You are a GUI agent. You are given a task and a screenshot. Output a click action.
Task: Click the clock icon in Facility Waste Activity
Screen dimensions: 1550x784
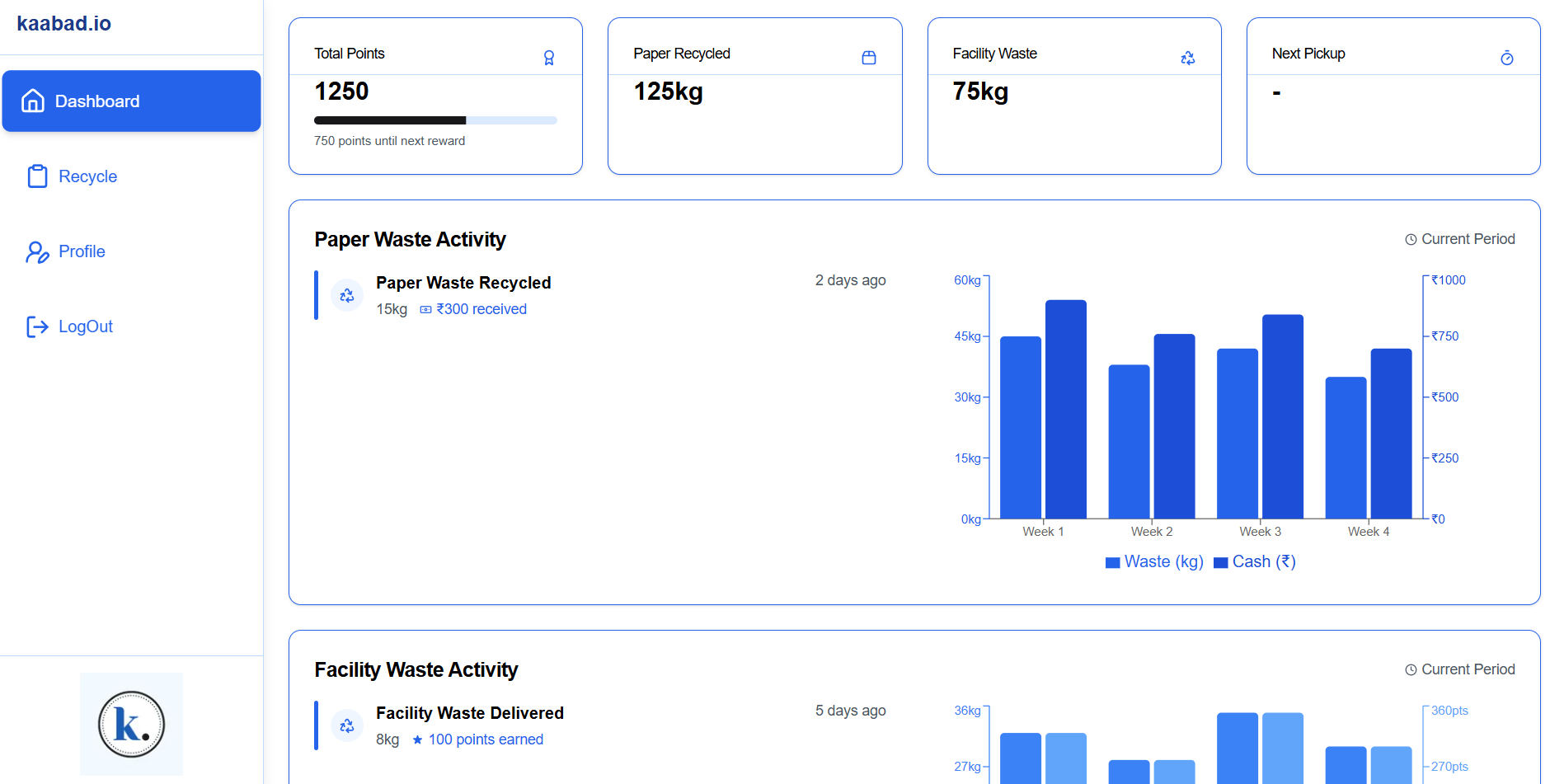(x=1411, y=669)
